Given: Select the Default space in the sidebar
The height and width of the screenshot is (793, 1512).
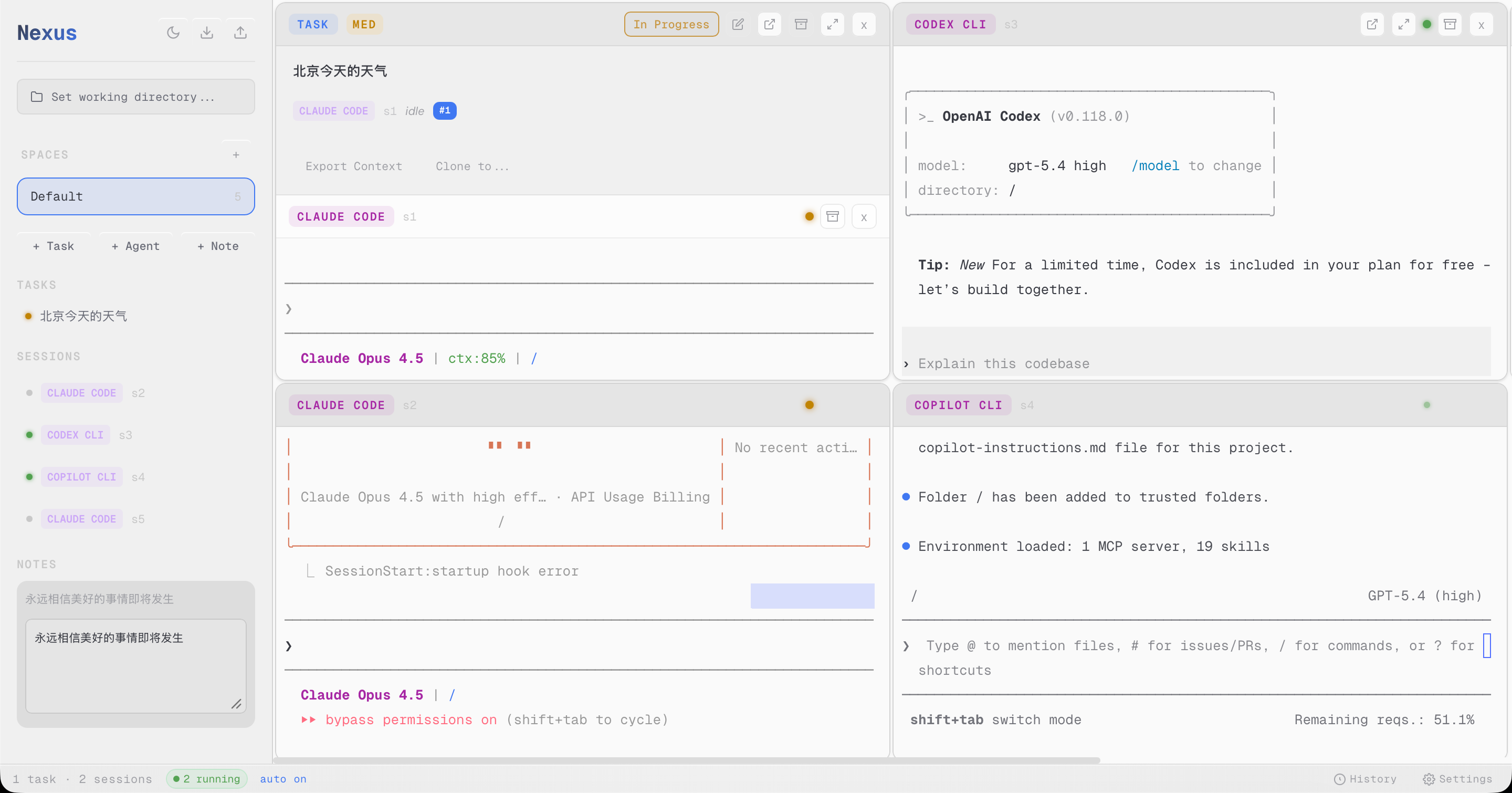Looking at the screenshot, I should pos(135,196).
